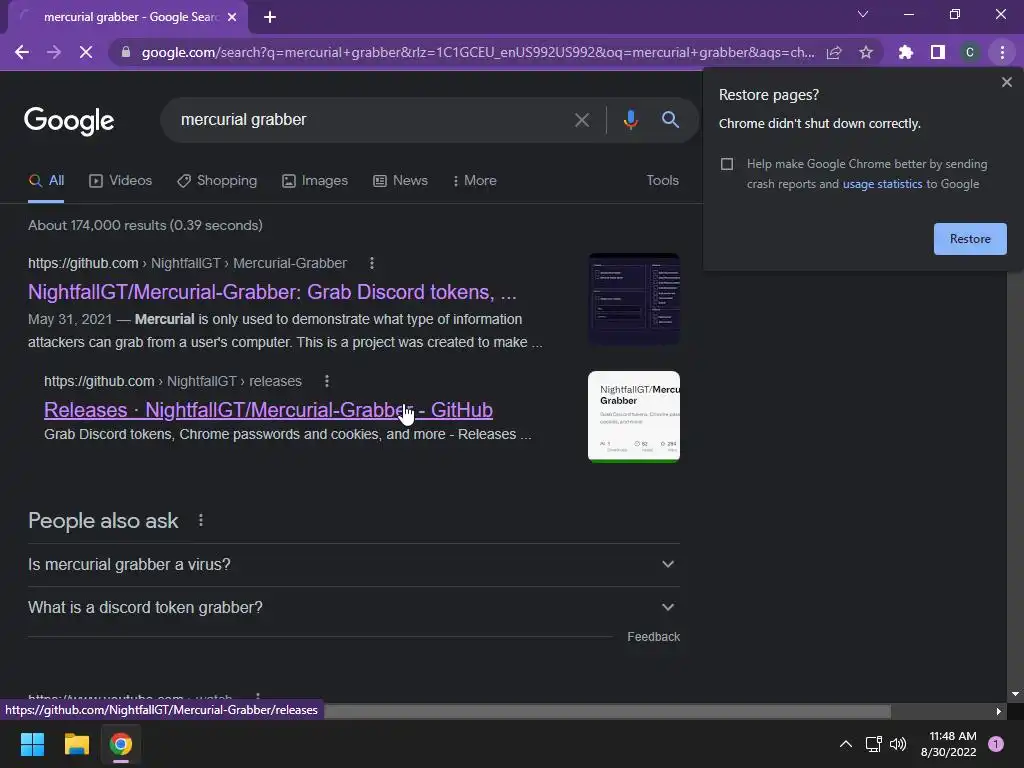Switch to the News tab
The width and height of the screenshot is (1024, 768).
point(400,181)
